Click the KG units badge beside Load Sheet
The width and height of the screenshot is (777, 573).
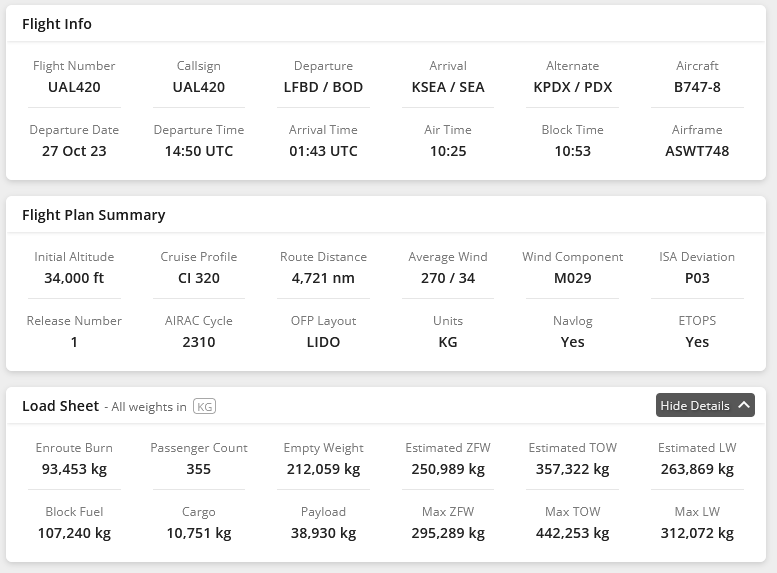(204, 406)
